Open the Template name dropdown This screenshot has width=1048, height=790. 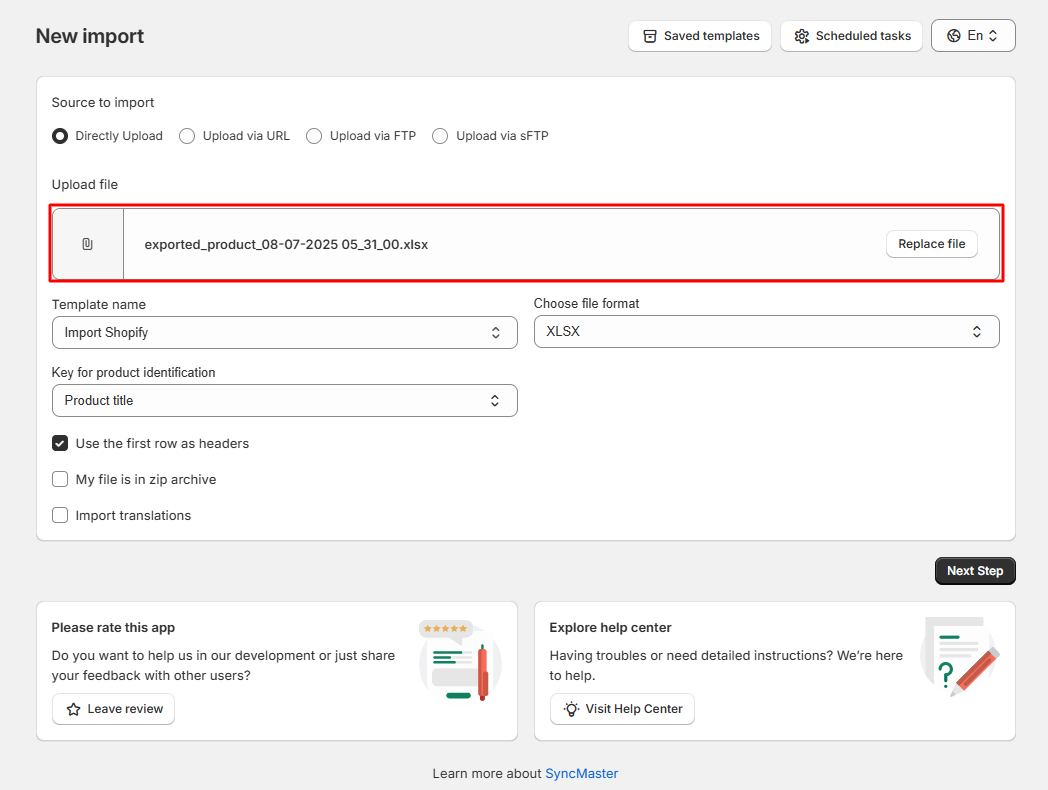tap(285, 333)
